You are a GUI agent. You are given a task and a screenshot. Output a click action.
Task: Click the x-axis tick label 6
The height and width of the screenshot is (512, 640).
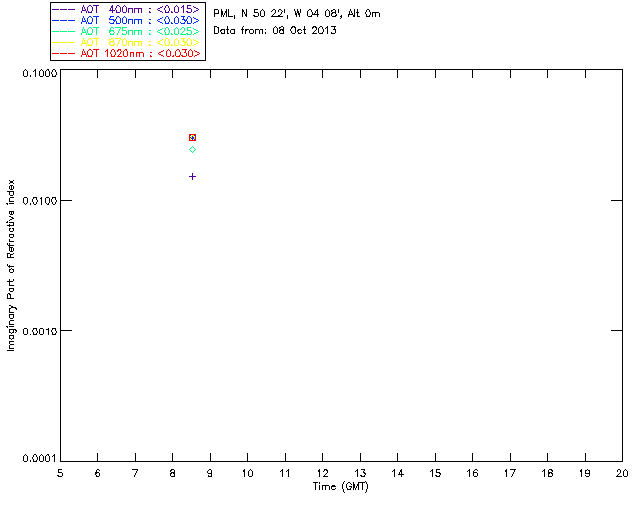click(97, 473)
